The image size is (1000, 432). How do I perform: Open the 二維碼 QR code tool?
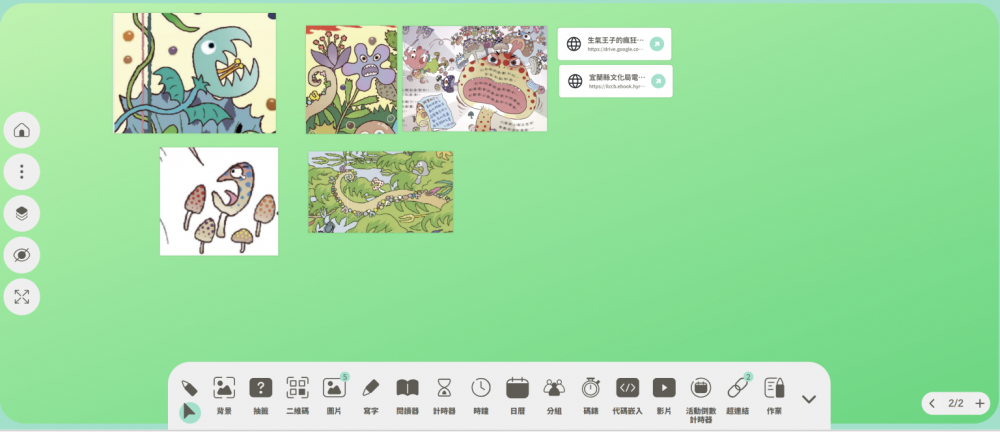tap(297, 394)
